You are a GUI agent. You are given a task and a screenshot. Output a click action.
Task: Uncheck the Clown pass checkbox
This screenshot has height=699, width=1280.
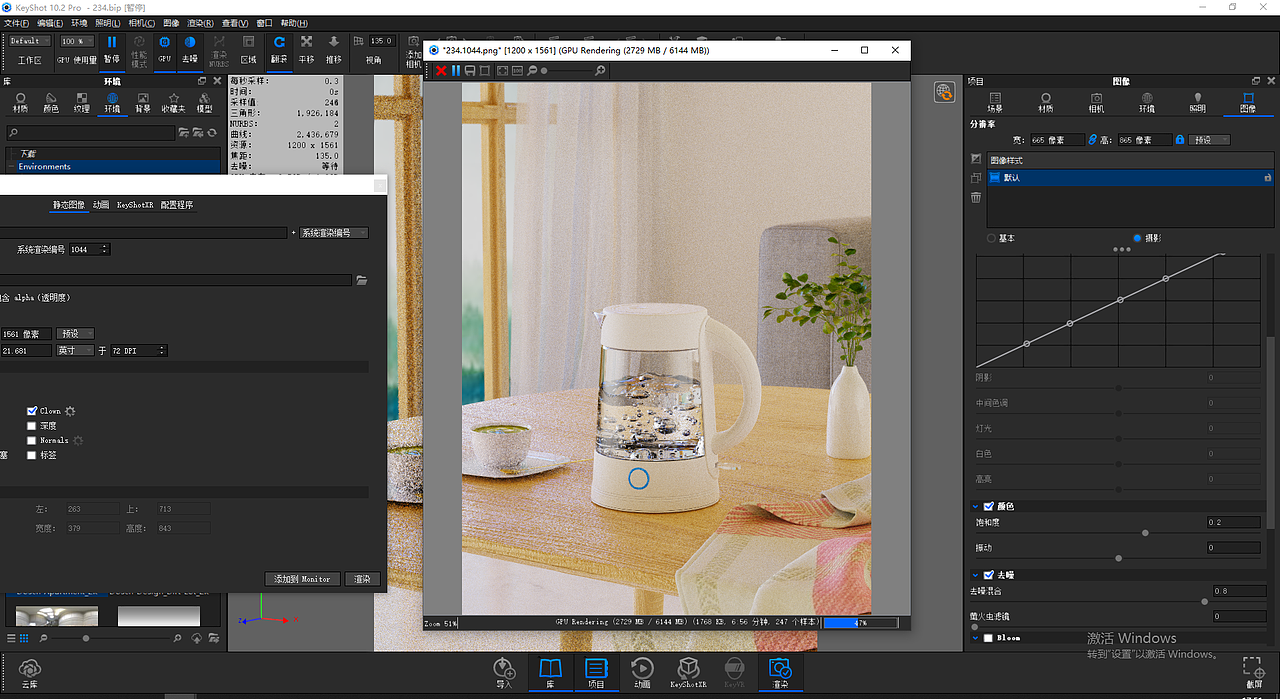coord(32,411)
